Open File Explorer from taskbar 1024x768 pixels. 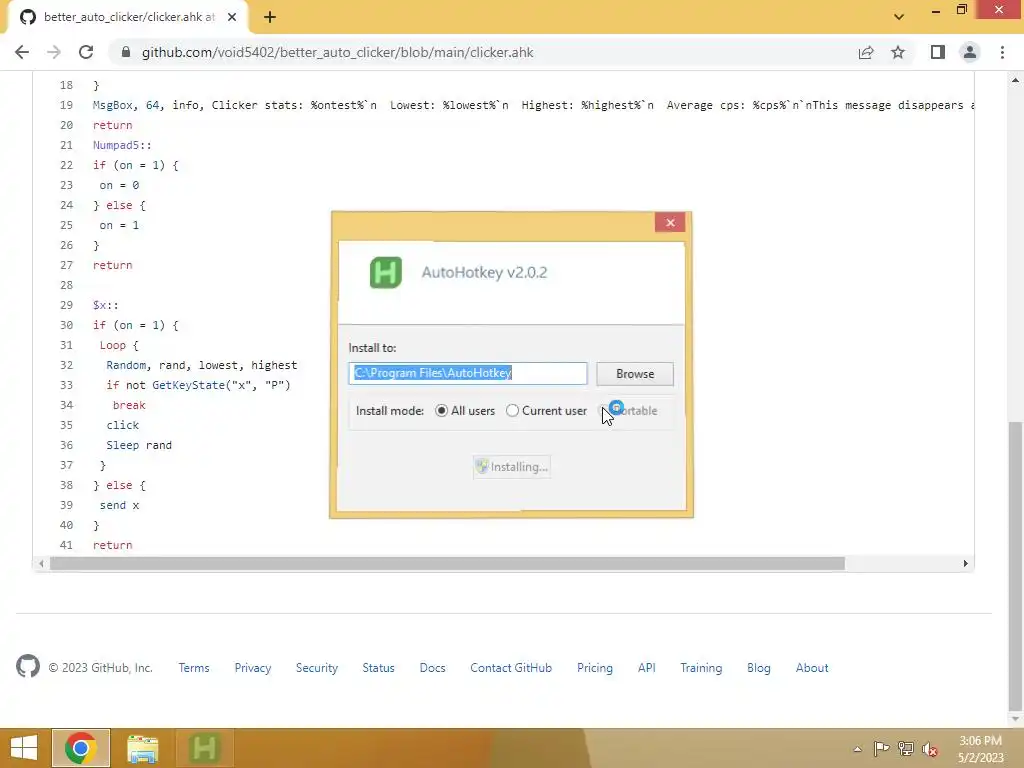pos(142,748)
